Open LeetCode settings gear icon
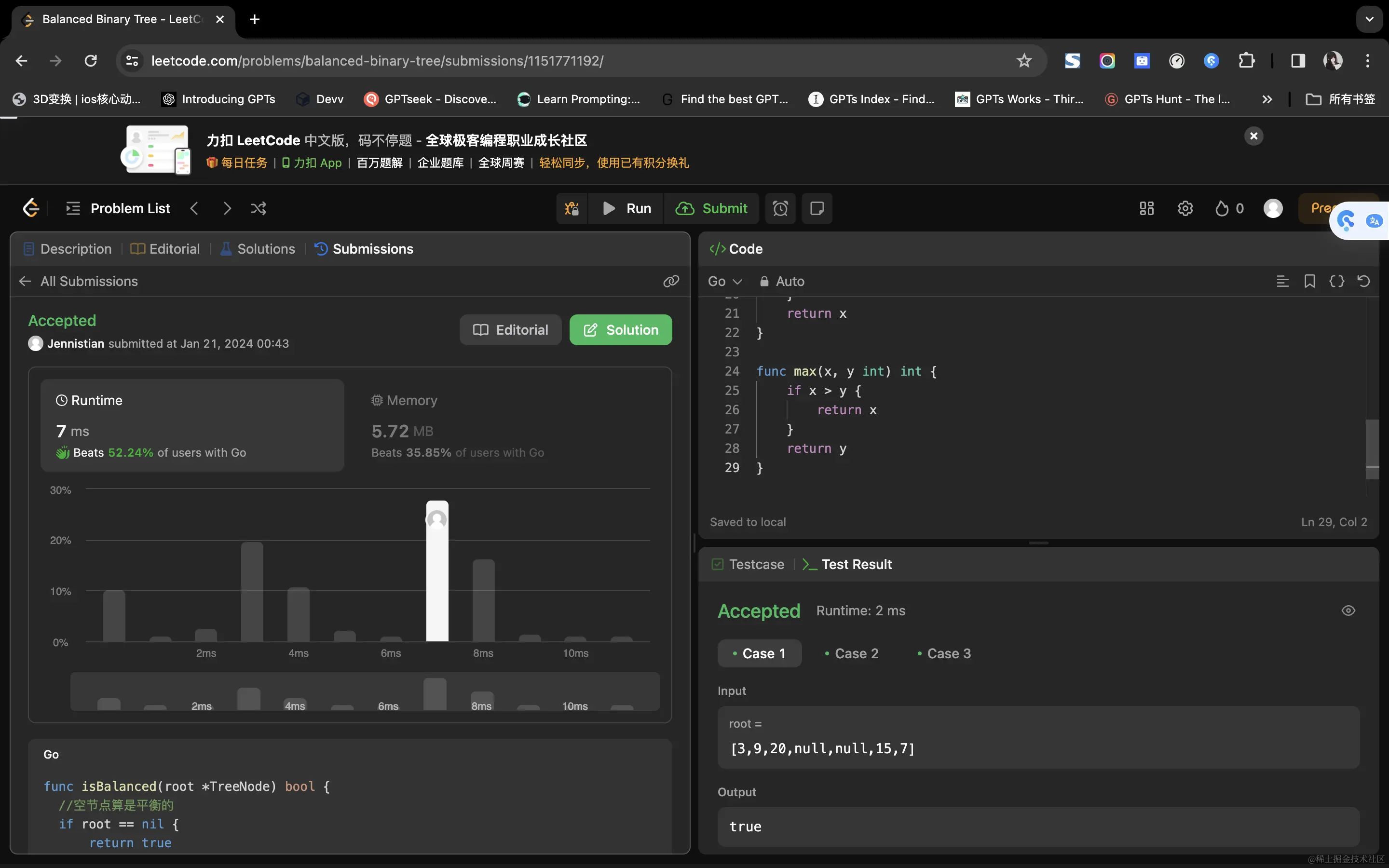The height and width of the screenshot is (868, 1389). pyautogui.click(x=1185, y=208)
